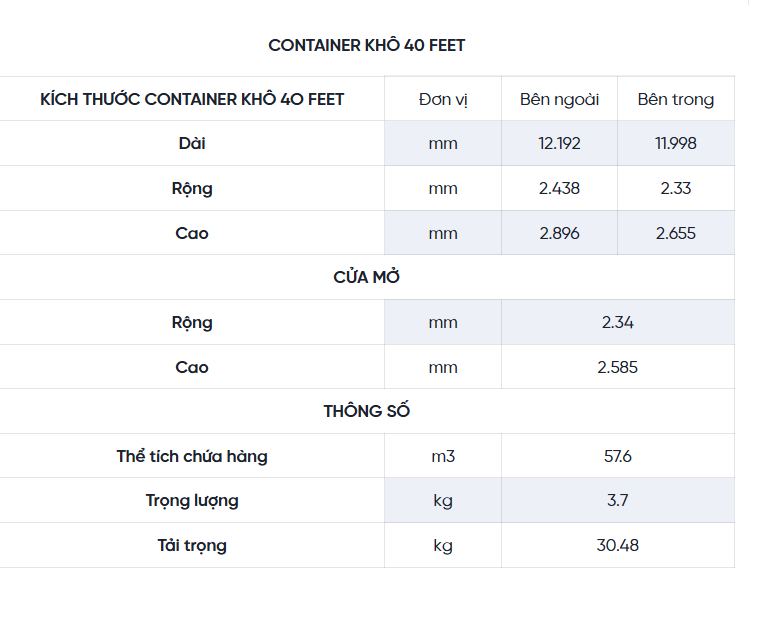Click the 11.998 interior length value
Screen dimensions: 761x633
[676, 143]
